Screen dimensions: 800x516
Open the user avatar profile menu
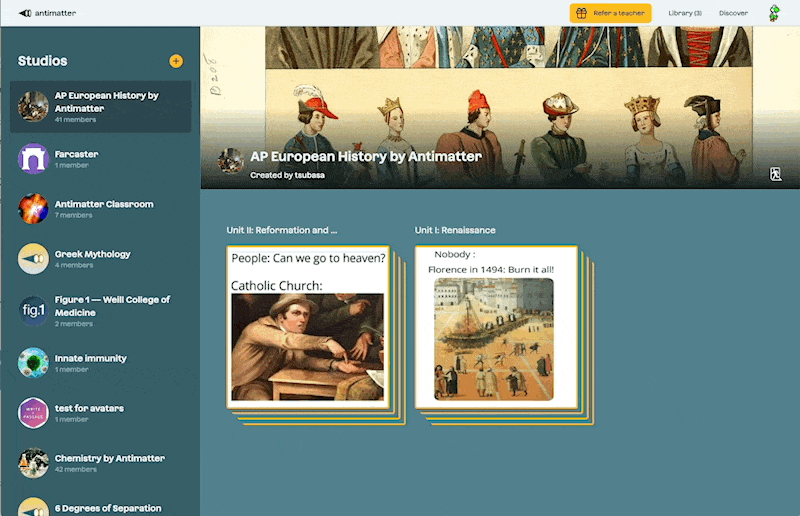(774, 13)
